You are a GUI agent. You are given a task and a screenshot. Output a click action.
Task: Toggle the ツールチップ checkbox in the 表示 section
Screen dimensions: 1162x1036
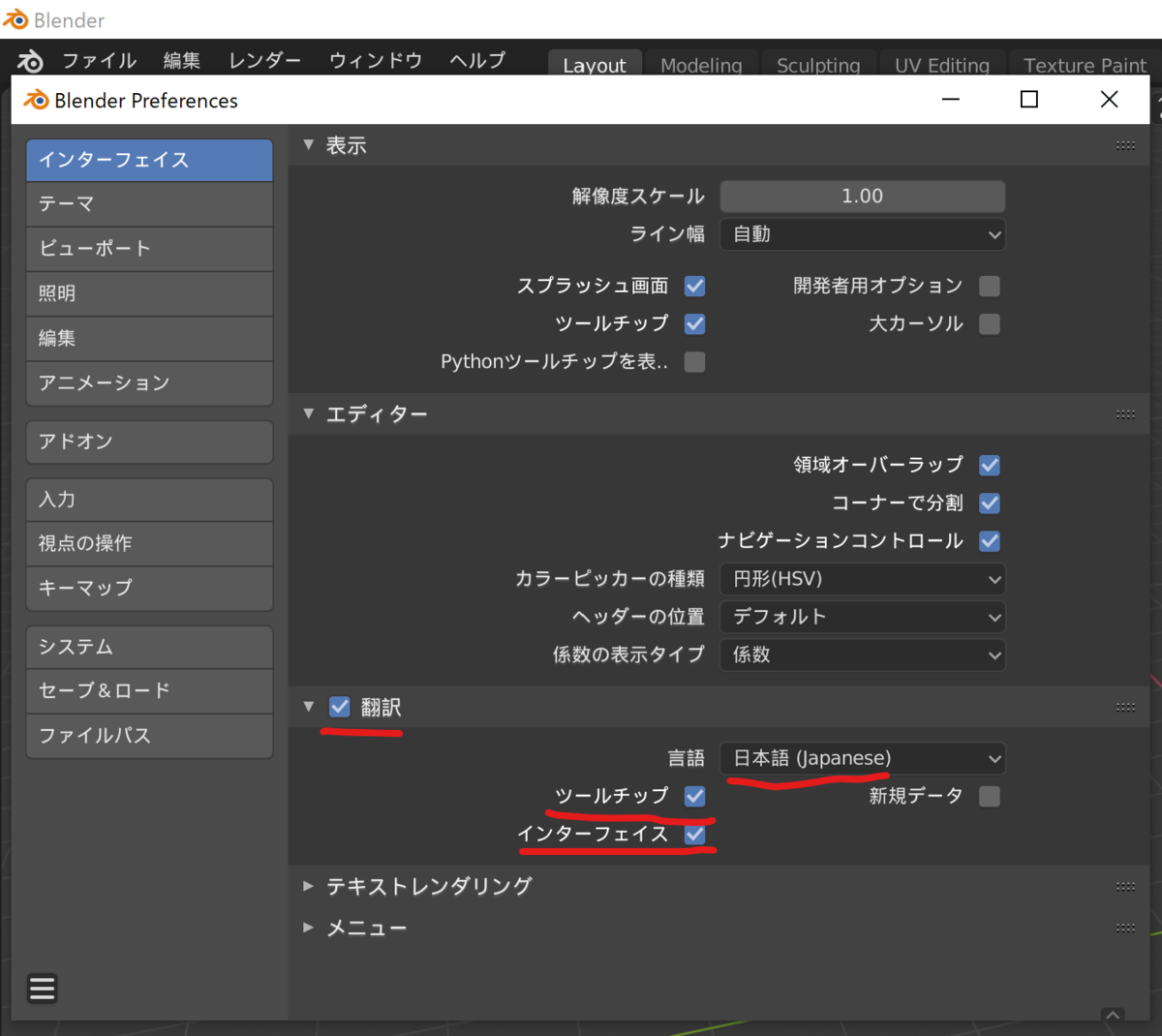[695, 324]
